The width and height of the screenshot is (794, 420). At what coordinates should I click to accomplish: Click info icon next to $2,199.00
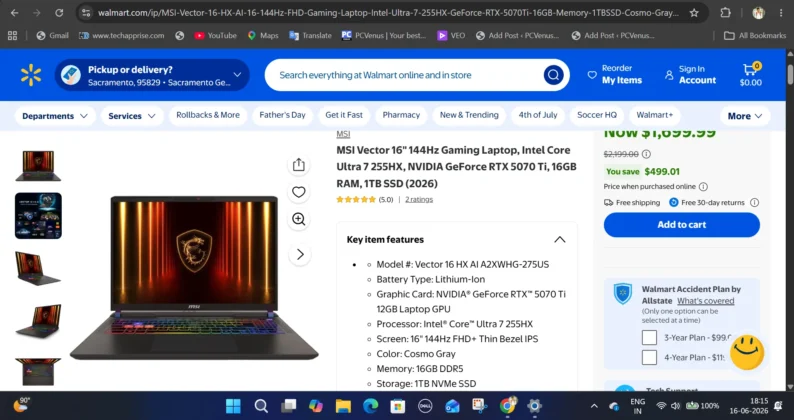[646, 154]
